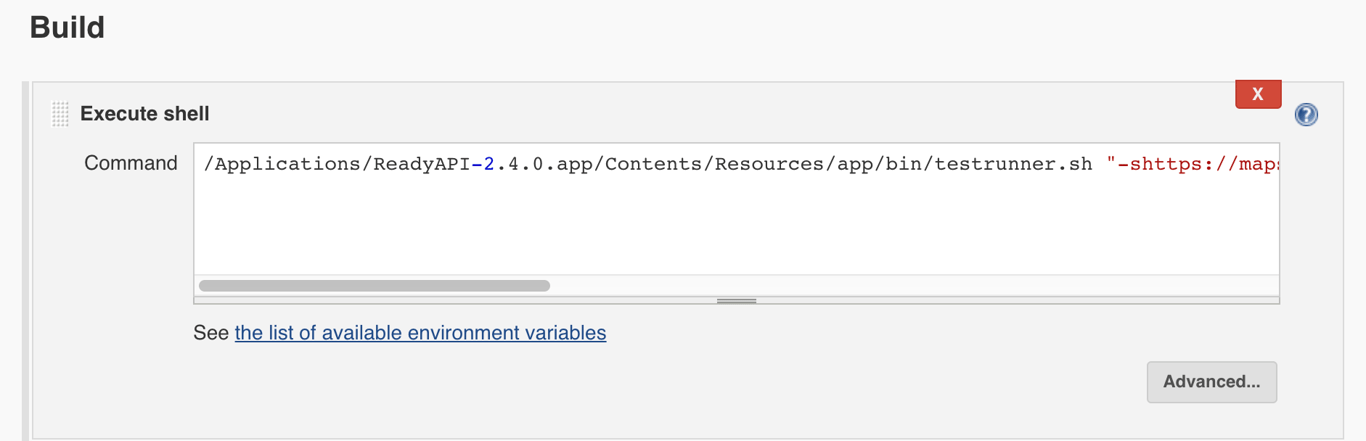Click the Execute shell title label
The height and width of the screenshot is (441, 1366).
tap(144, 114)
